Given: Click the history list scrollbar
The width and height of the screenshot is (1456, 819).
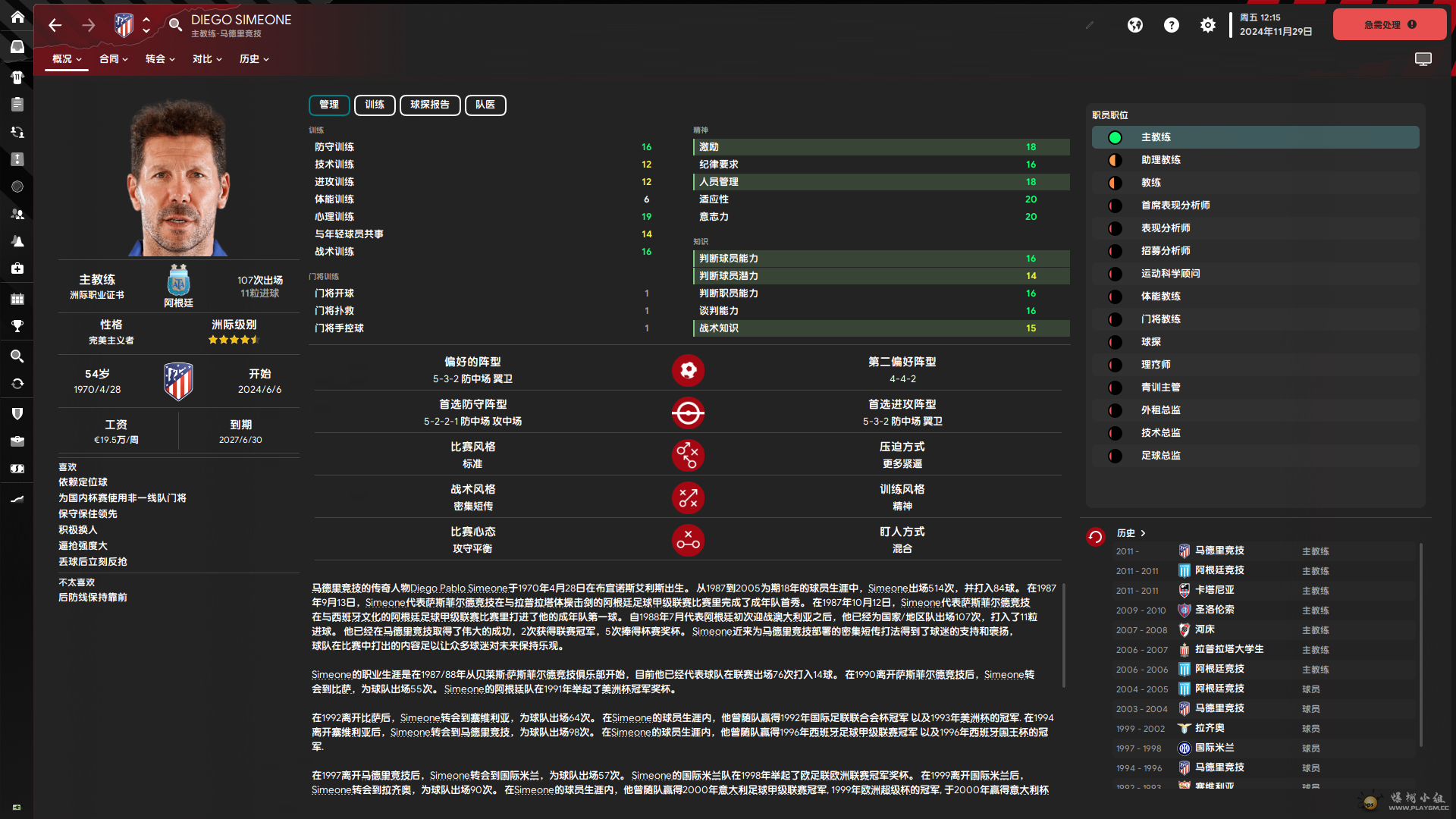Looking at the screenshot, I should 1420,645.
